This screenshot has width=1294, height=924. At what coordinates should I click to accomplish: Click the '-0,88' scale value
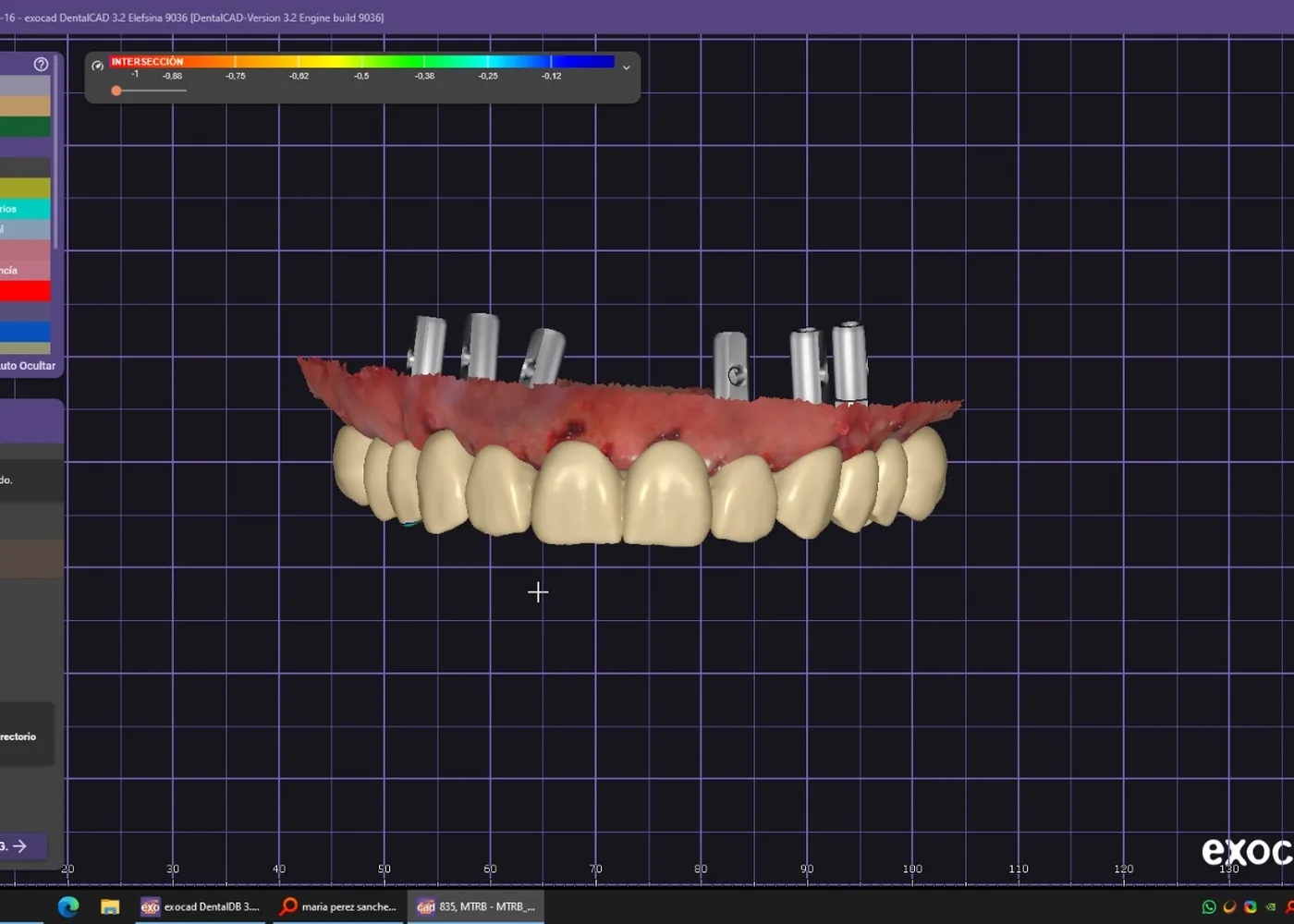click(x=172, y=76)
